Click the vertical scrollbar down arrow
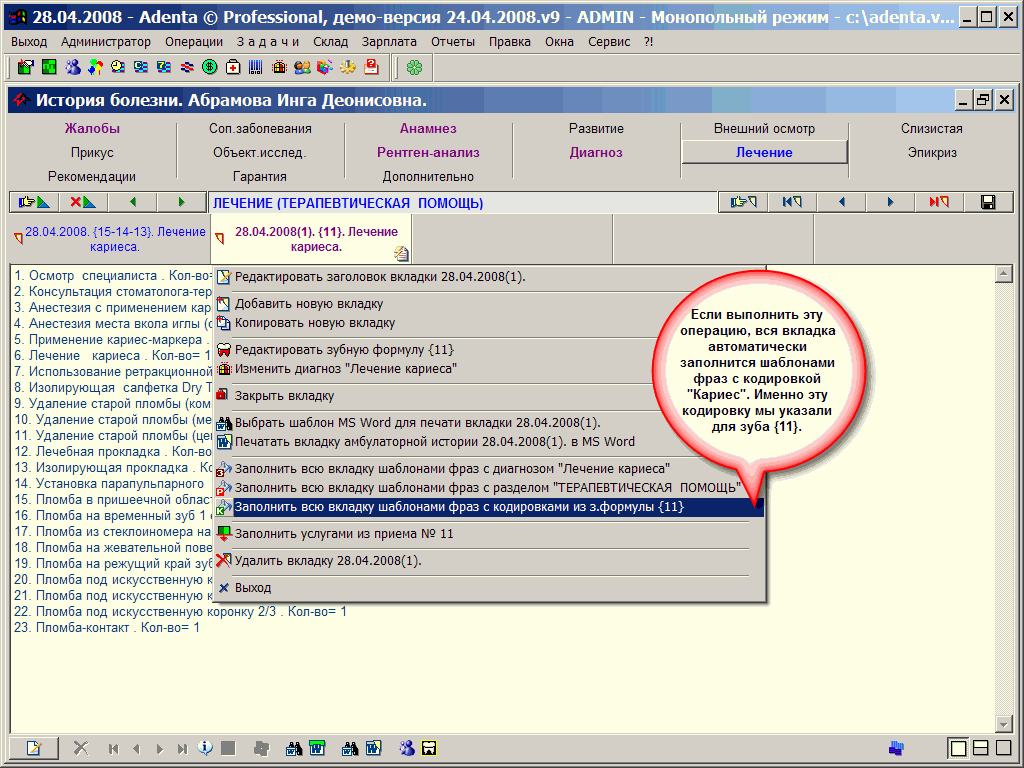Screen dimensions: 1024x768 (x=1004, y=724)
